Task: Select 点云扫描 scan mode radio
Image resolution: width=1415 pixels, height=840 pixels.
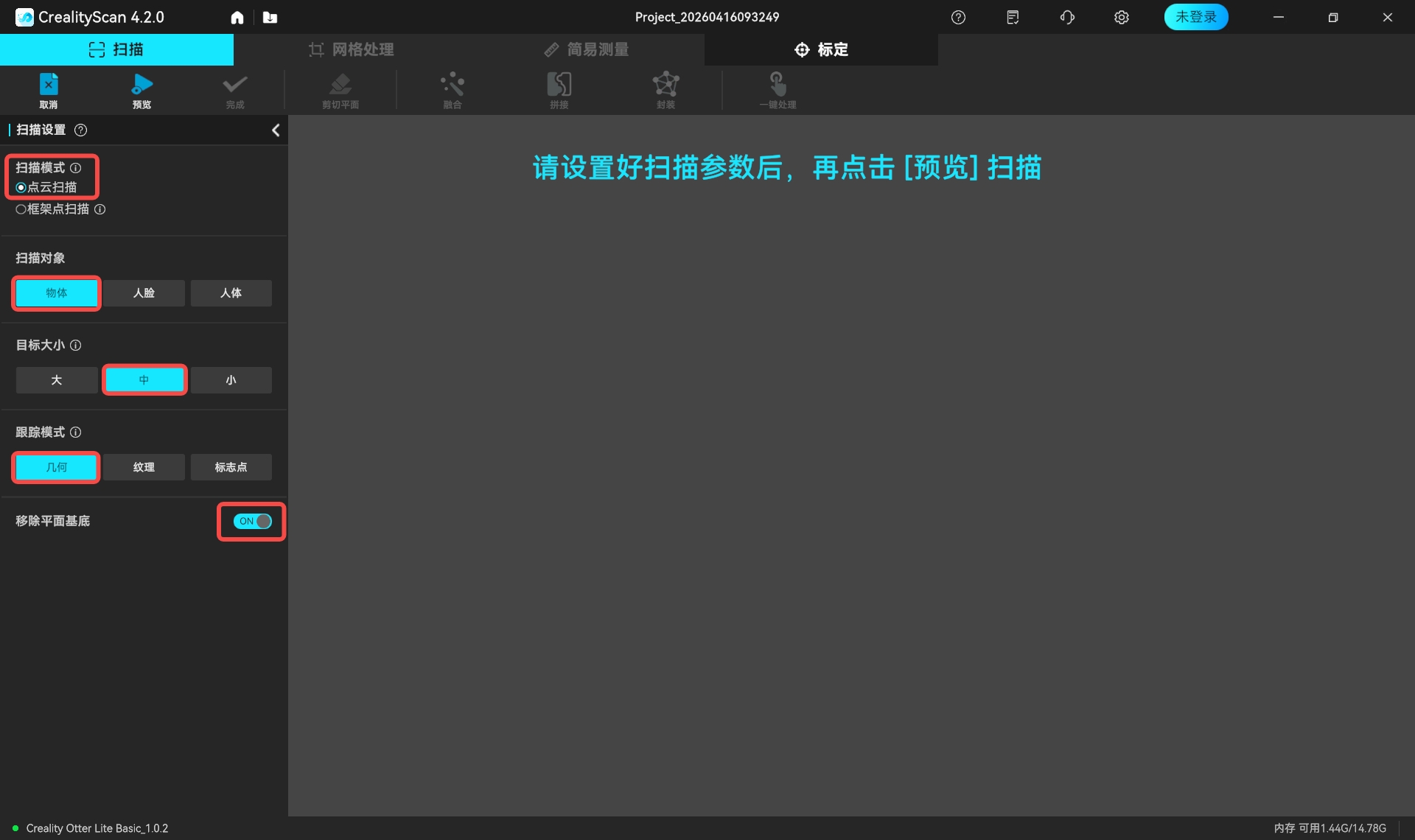Action: [x=21, y=188]
